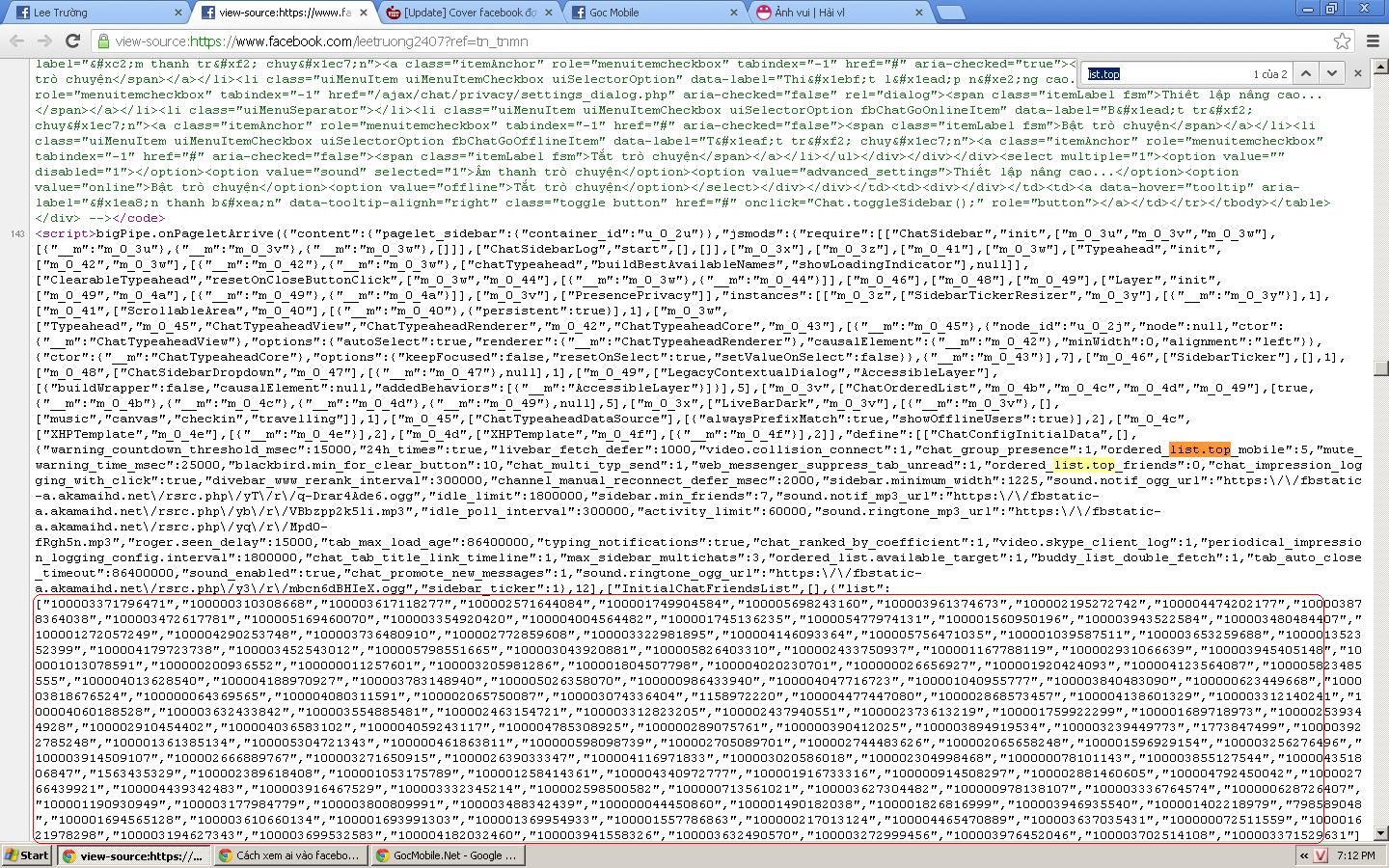Reload the current page
This screenshot has width=1389, height=868.
(x=72, y=41)
